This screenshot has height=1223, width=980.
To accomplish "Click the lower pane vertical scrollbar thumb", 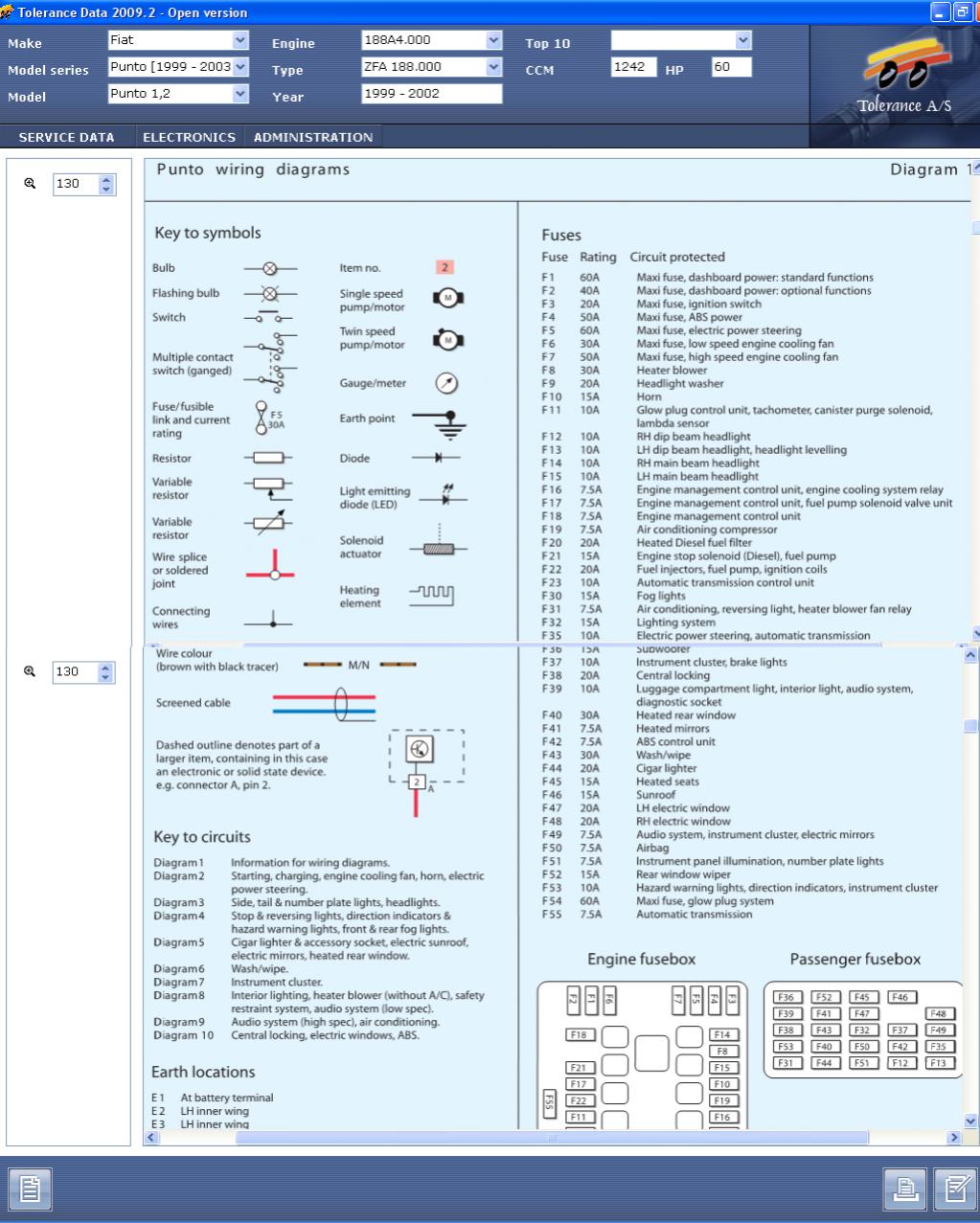I will (x=971, y=726).
